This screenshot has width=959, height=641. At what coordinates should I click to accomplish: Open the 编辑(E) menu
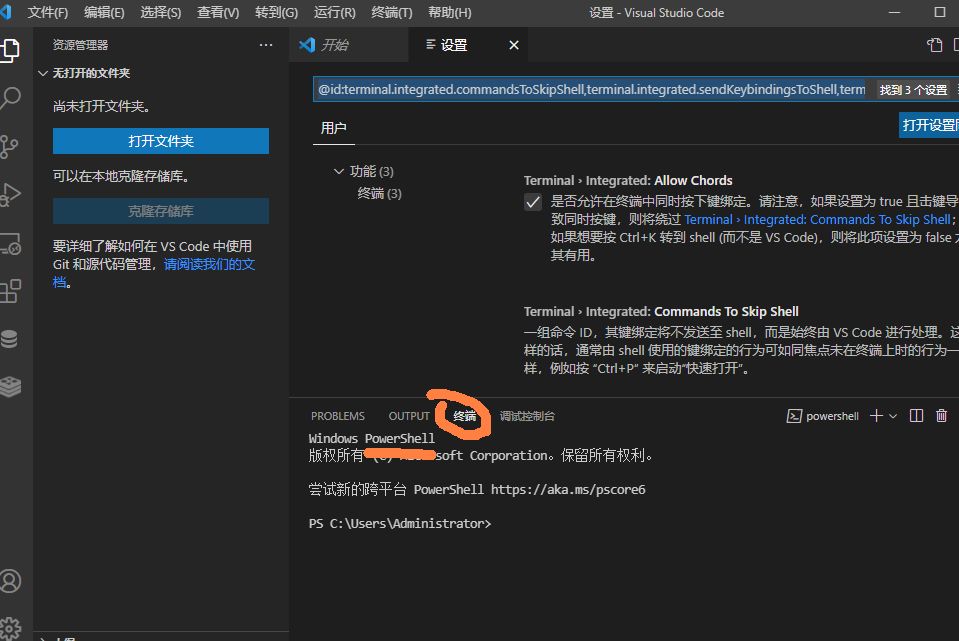click(104, 12)
